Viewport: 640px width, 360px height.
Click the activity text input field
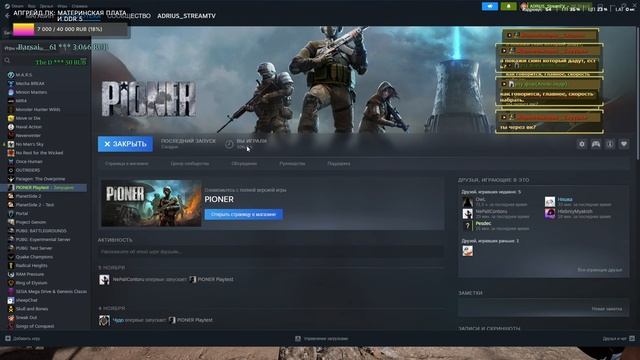click(271, 252)
